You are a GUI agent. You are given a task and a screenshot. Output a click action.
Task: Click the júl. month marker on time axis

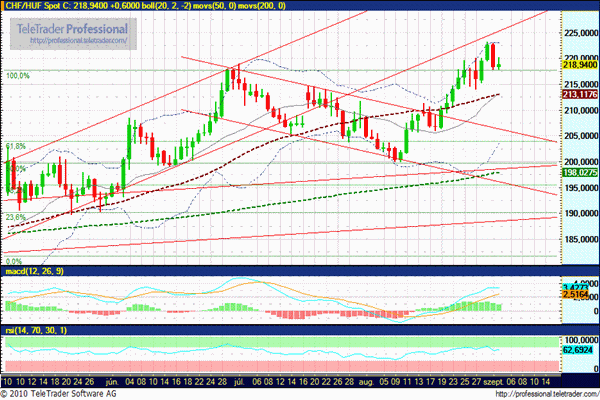pyautogui.click(x=240, y=381)
